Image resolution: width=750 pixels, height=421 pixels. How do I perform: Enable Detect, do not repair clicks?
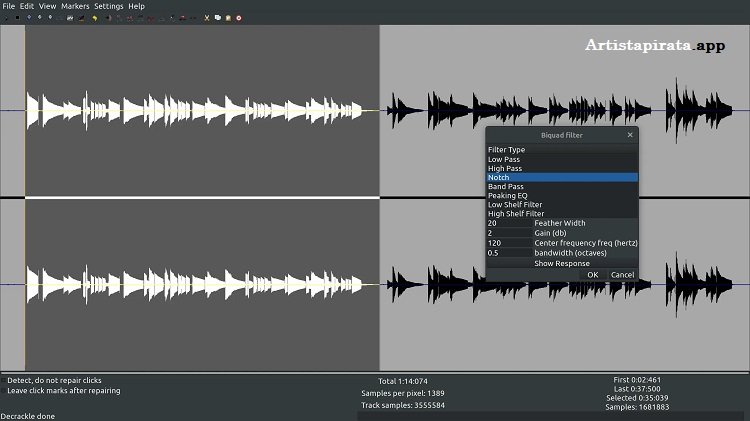3,381
